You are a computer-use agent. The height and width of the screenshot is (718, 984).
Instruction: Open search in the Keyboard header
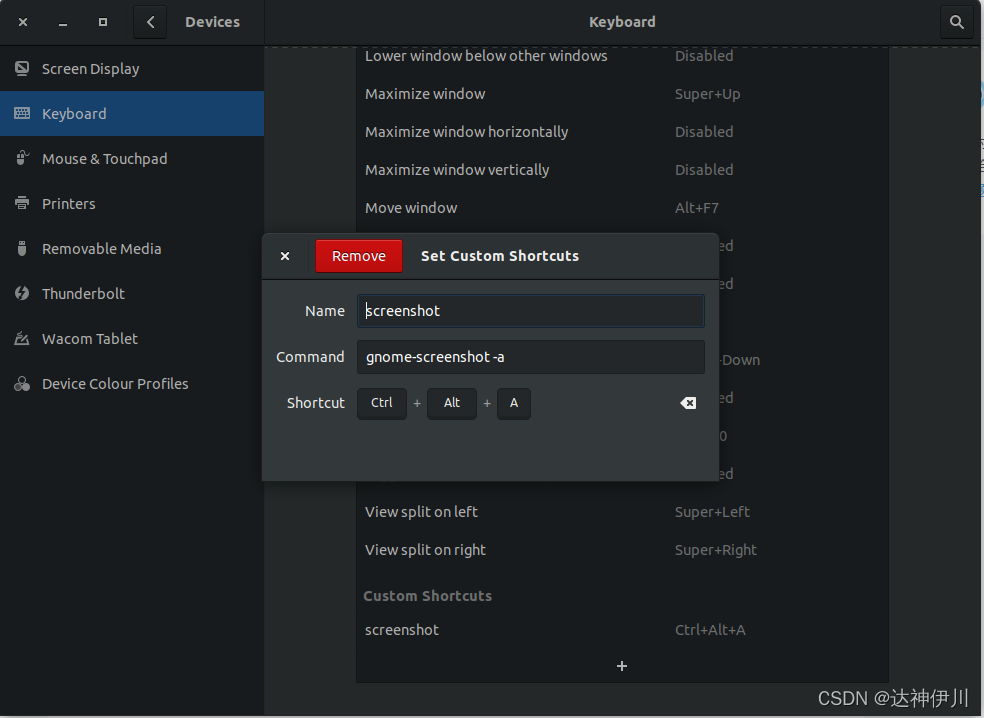956,22
